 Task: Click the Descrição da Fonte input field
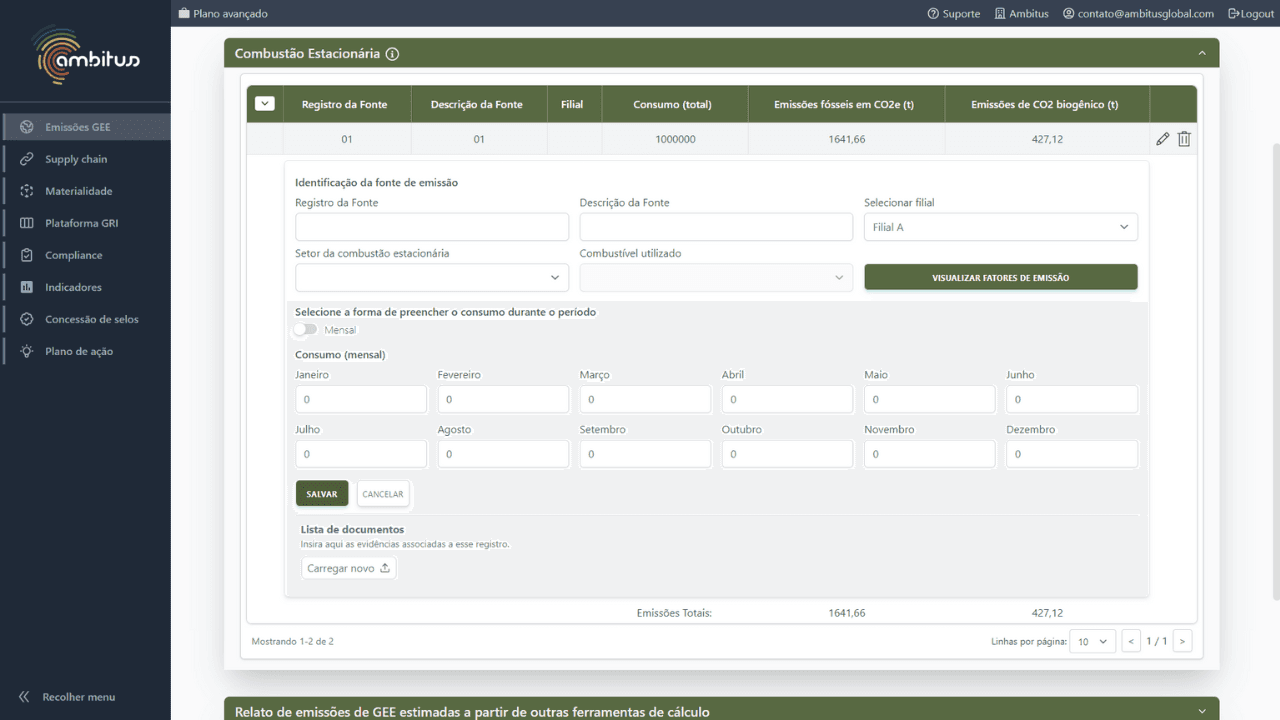pyautogui.click(x=716, y=227)
